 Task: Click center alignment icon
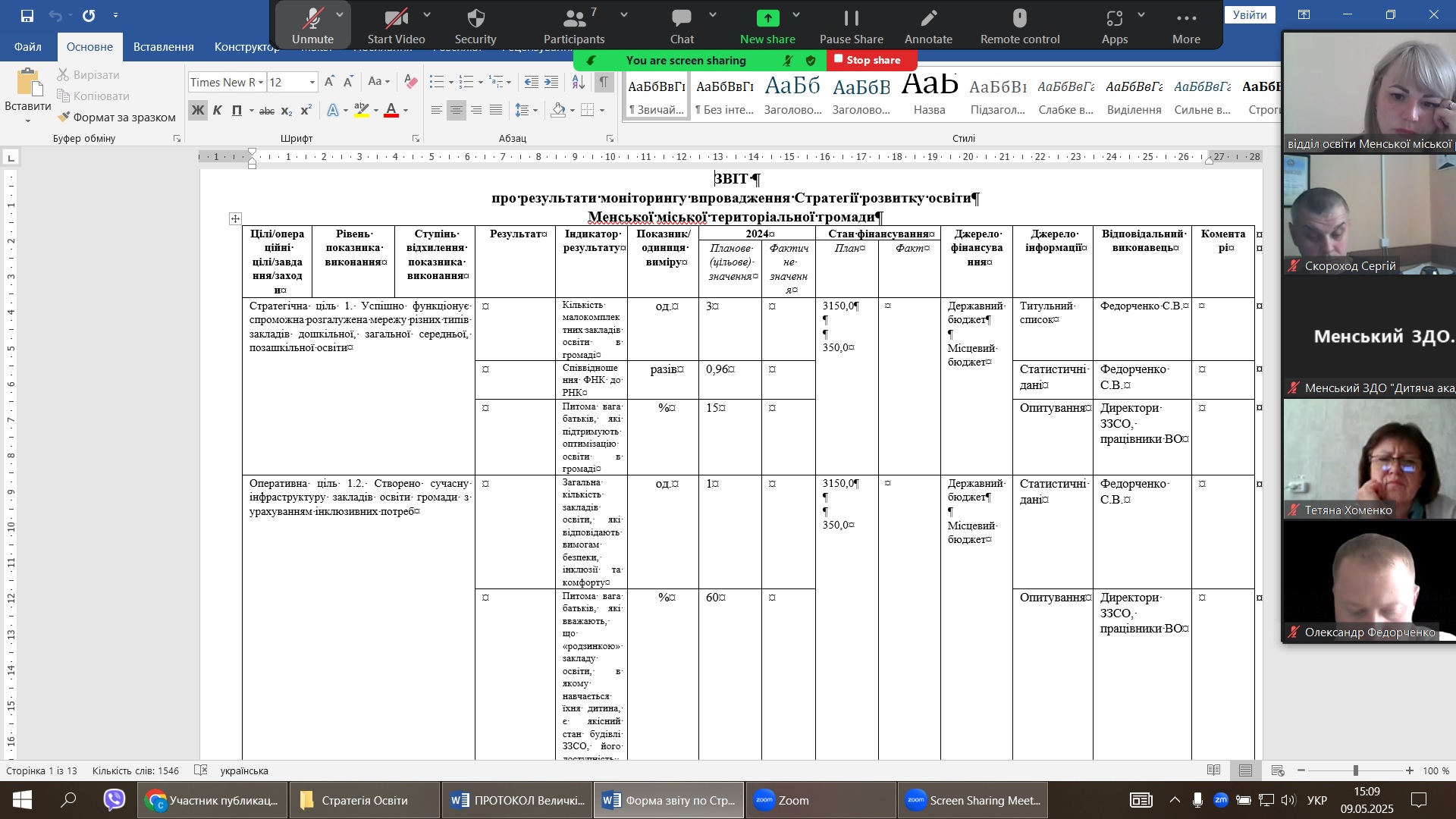click(x=456, y=111)
